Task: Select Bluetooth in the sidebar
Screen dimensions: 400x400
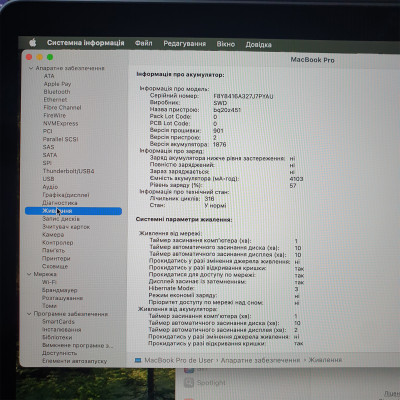Action: [57, 92]
